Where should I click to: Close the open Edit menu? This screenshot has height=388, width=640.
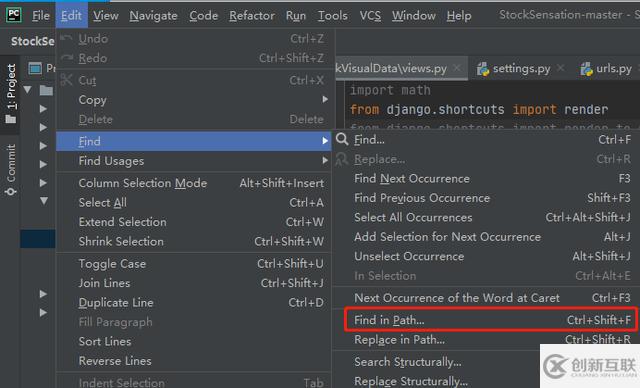(71, 16)
